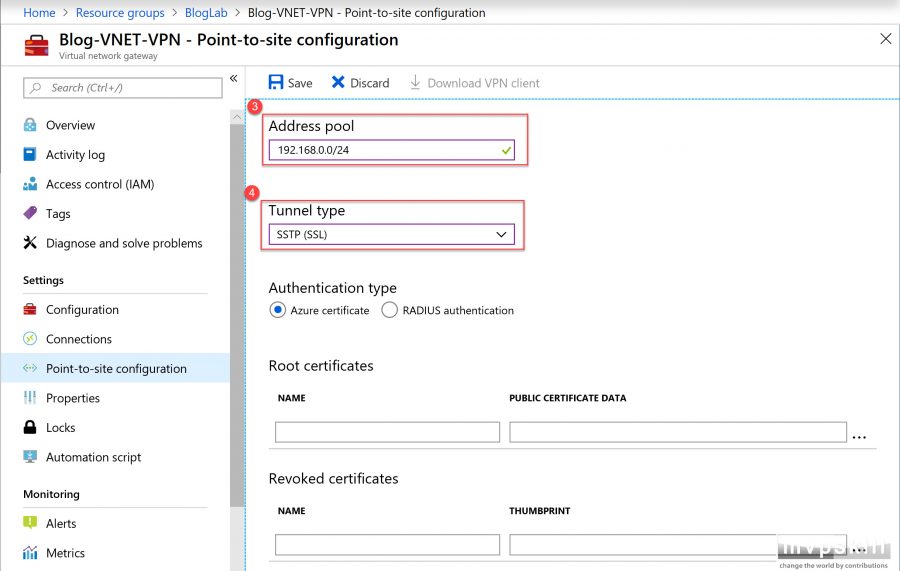Open Connections menu item
900x571 pixels.
tap(79, 339)
